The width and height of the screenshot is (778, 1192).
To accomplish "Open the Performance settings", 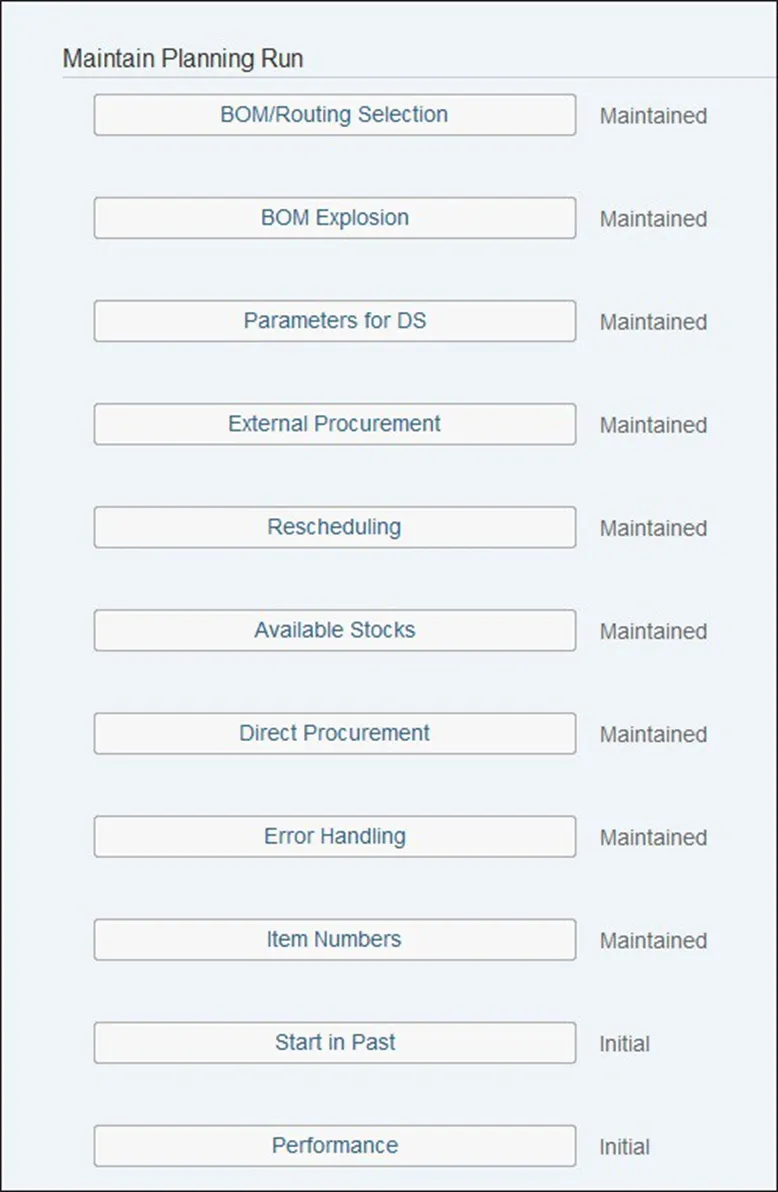I will (x=334, y=1145).
